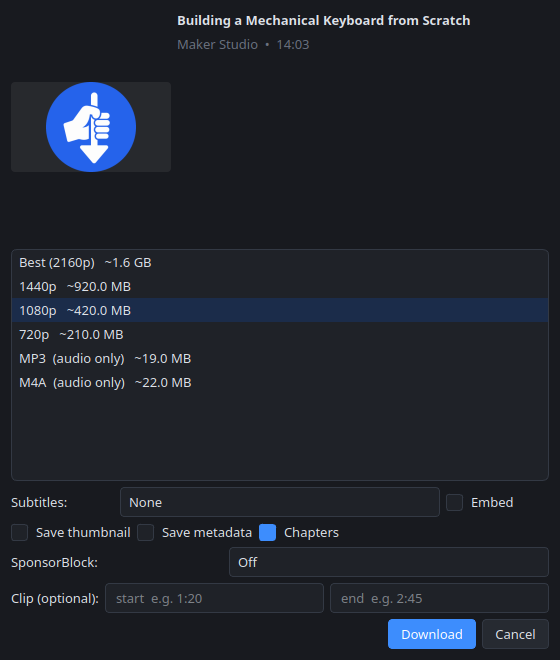Click the Cancel button
This screenshot has width=560, height=660.
[x=515, y=634]
